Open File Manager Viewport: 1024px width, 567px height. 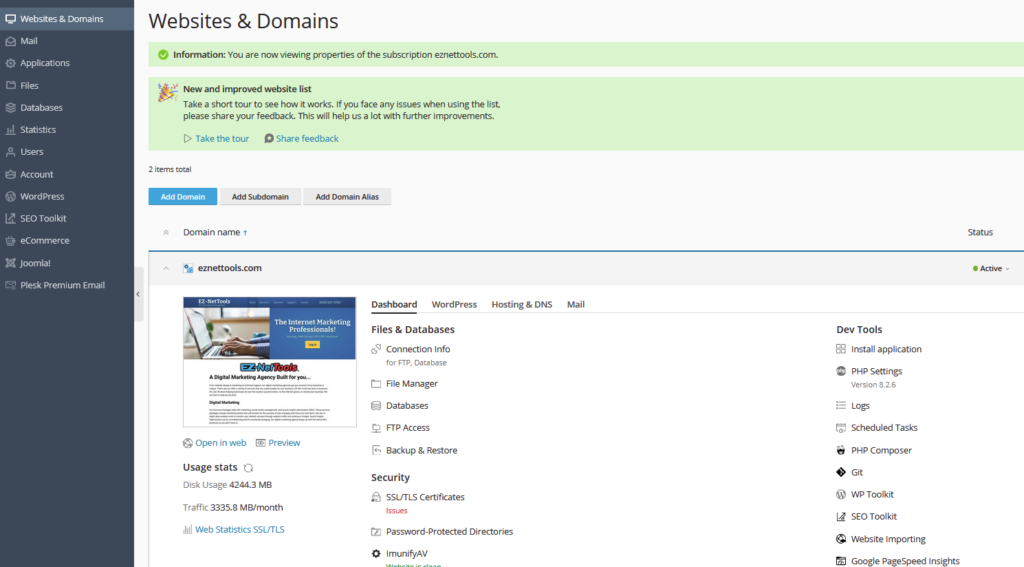pos(411,384)
